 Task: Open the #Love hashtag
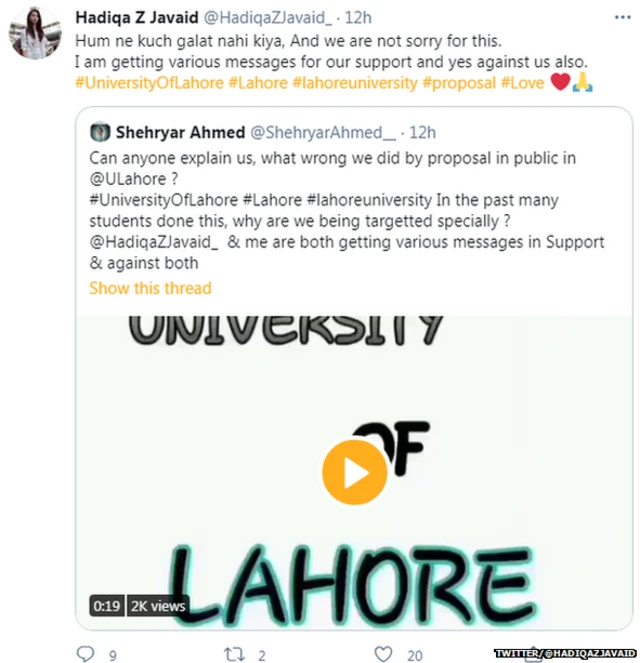tap(522, 82)
